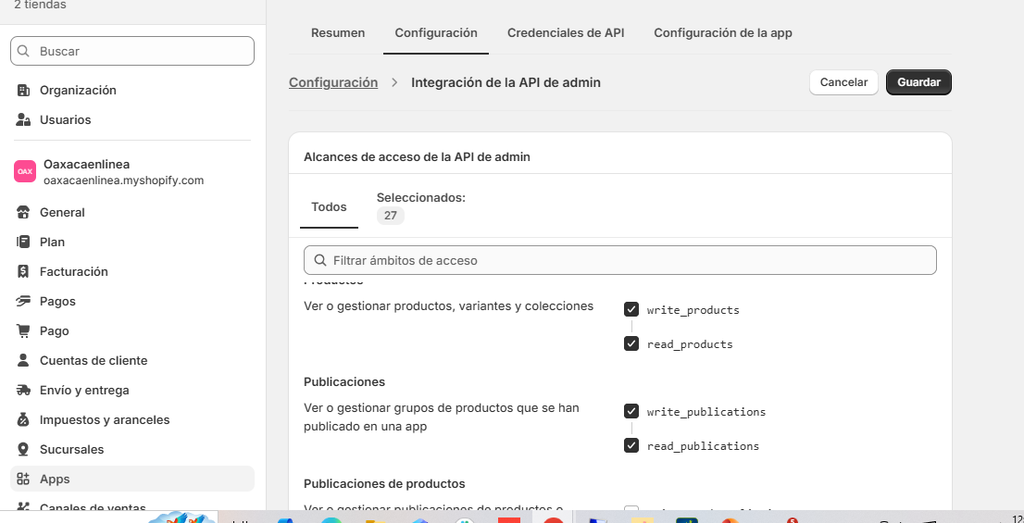The width and height of the screenshot is (1024, 523).
Task: Focus the Buscar search field
Action: click(x=132, y=51)
